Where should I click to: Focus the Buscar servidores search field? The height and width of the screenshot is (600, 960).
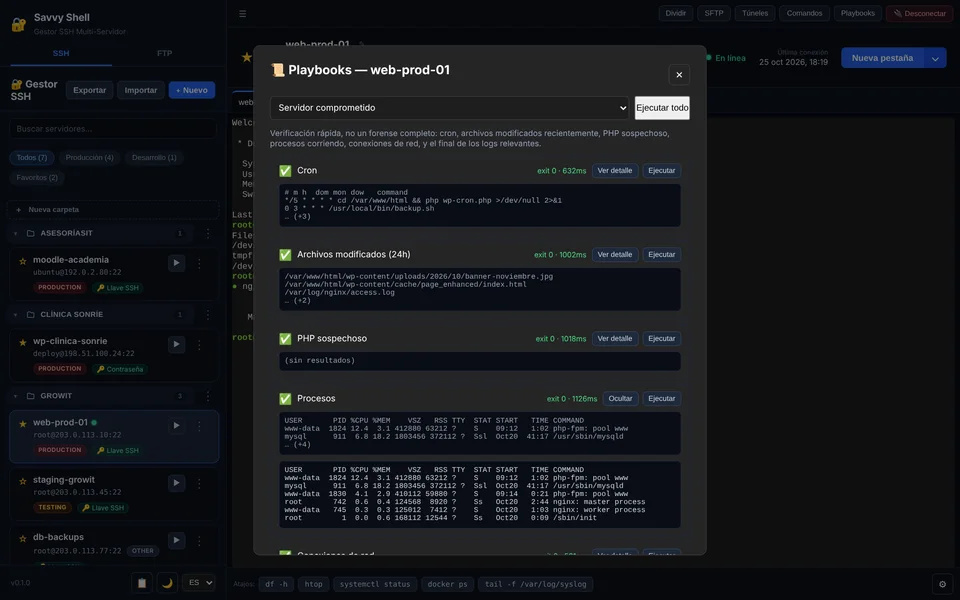coord(113,129)
